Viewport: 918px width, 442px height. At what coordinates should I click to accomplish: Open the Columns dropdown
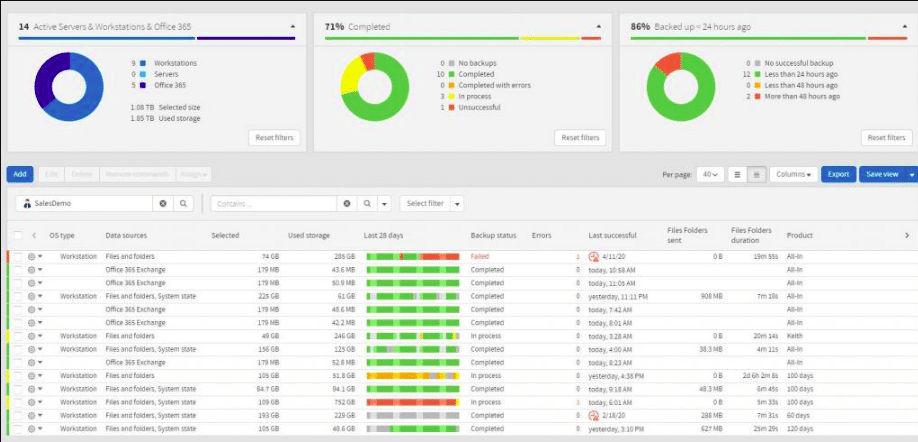pyautogui.click(x=793, y=174)
